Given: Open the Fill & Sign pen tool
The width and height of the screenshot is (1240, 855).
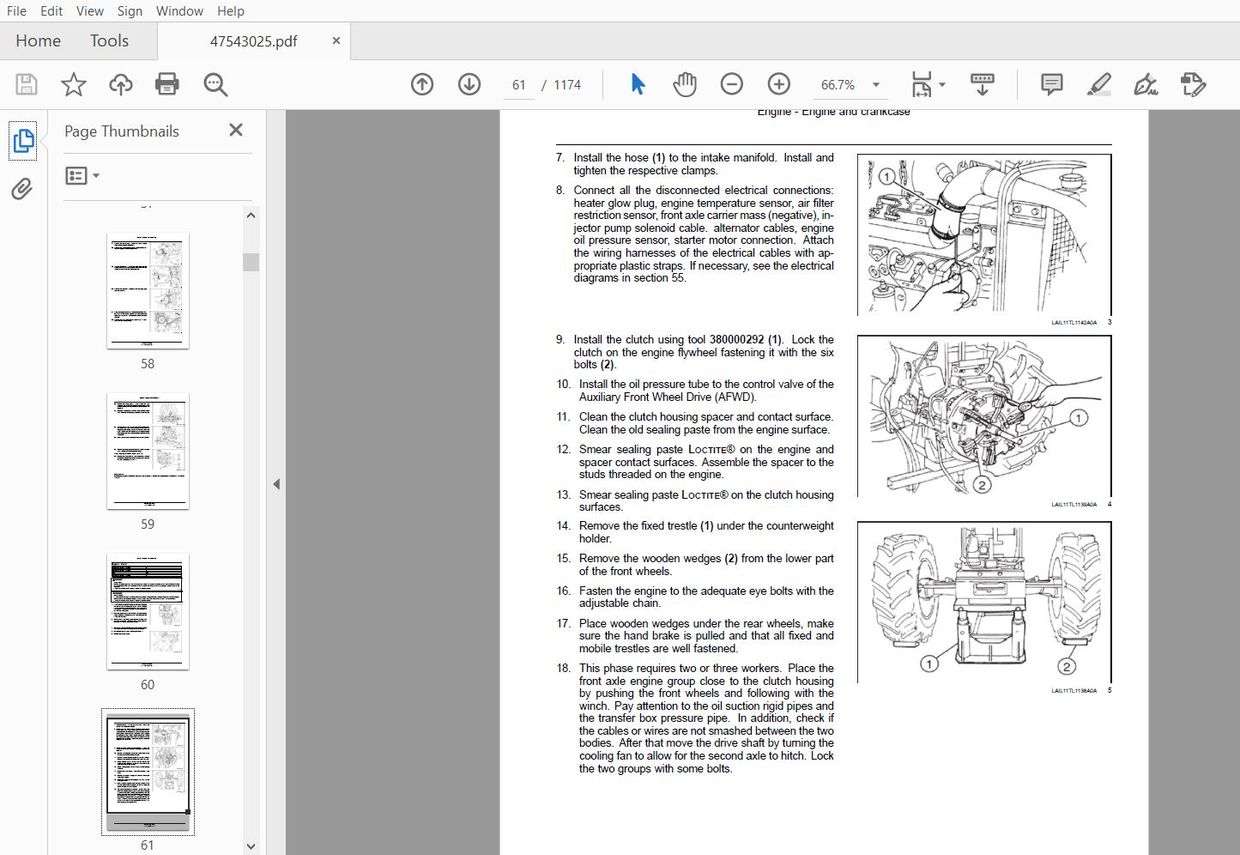Looking at the screenshot, I should point(1145,84).
